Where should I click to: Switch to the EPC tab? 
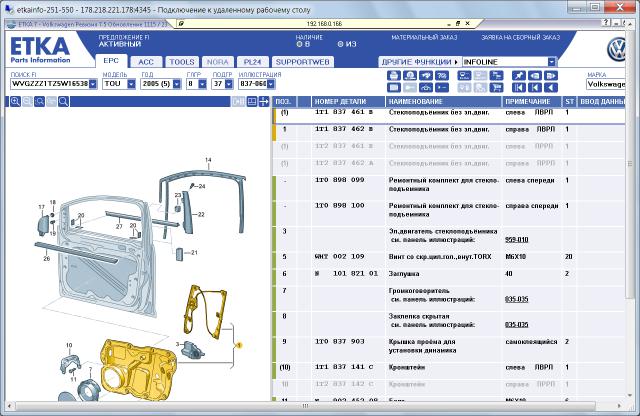111,60
